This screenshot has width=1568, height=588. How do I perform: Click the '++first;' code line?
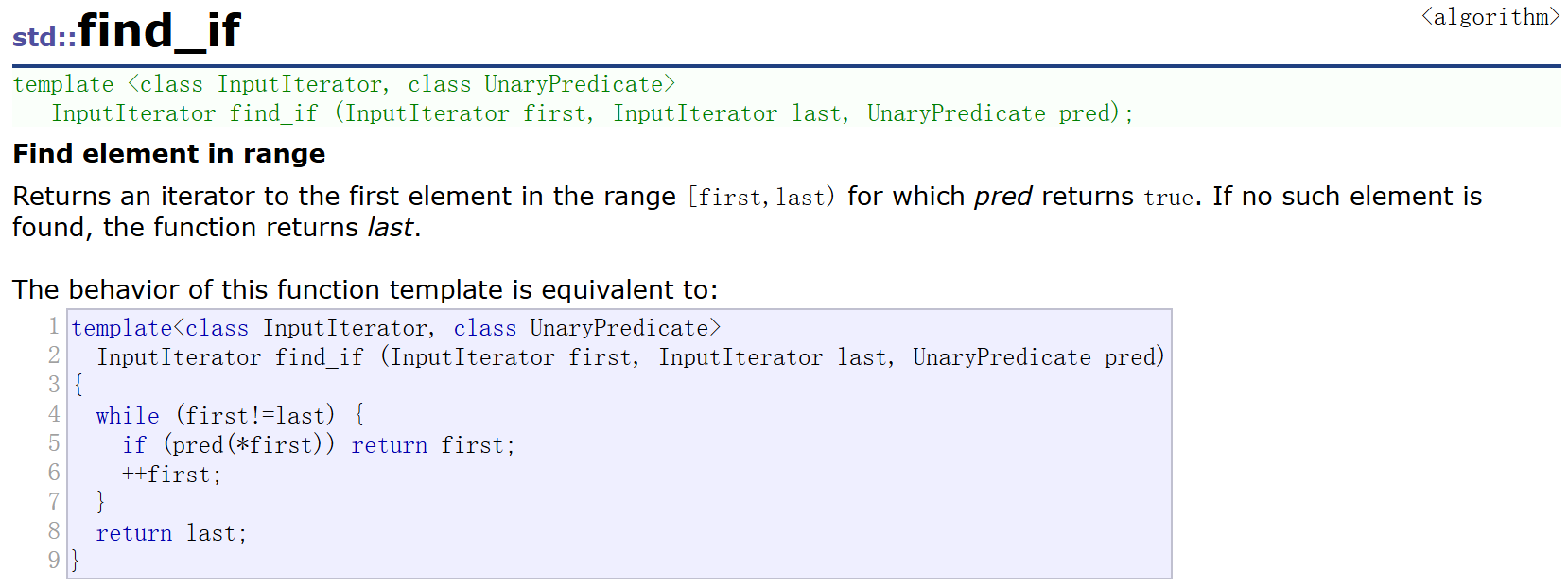171,475
